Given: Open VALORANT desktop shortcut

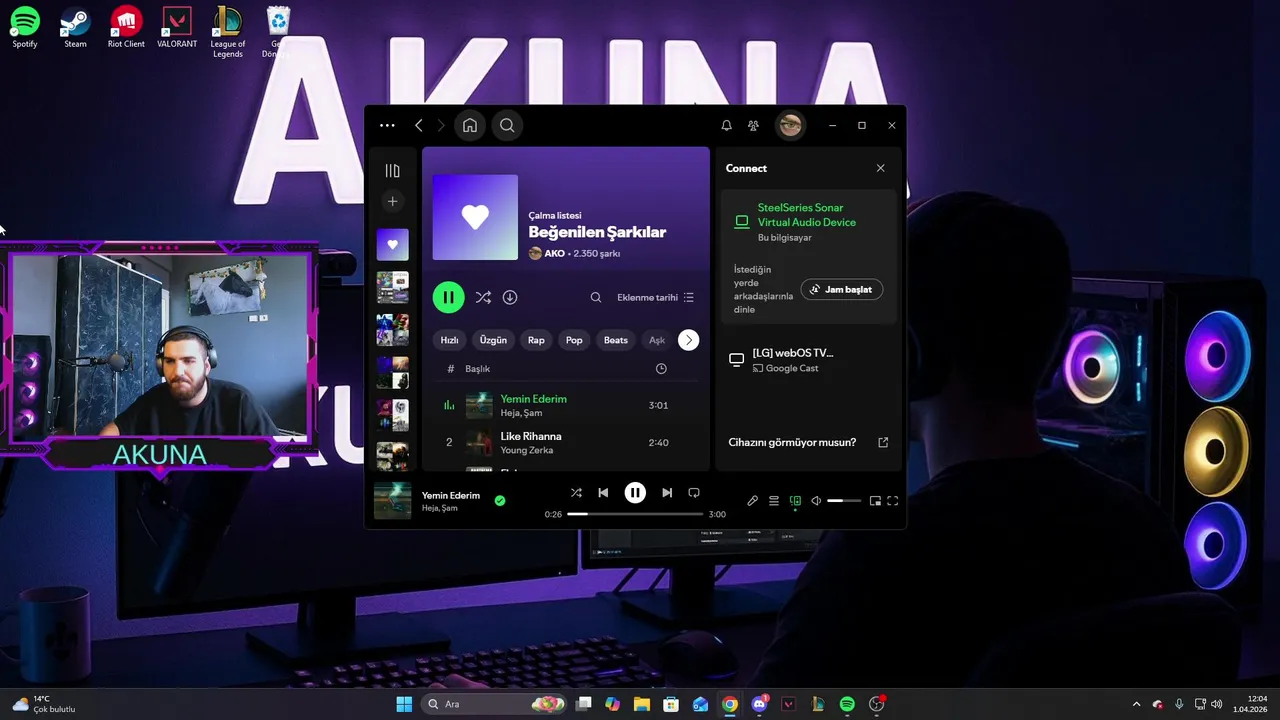Looking at the screenshot, I should click(x=177, y=28).
